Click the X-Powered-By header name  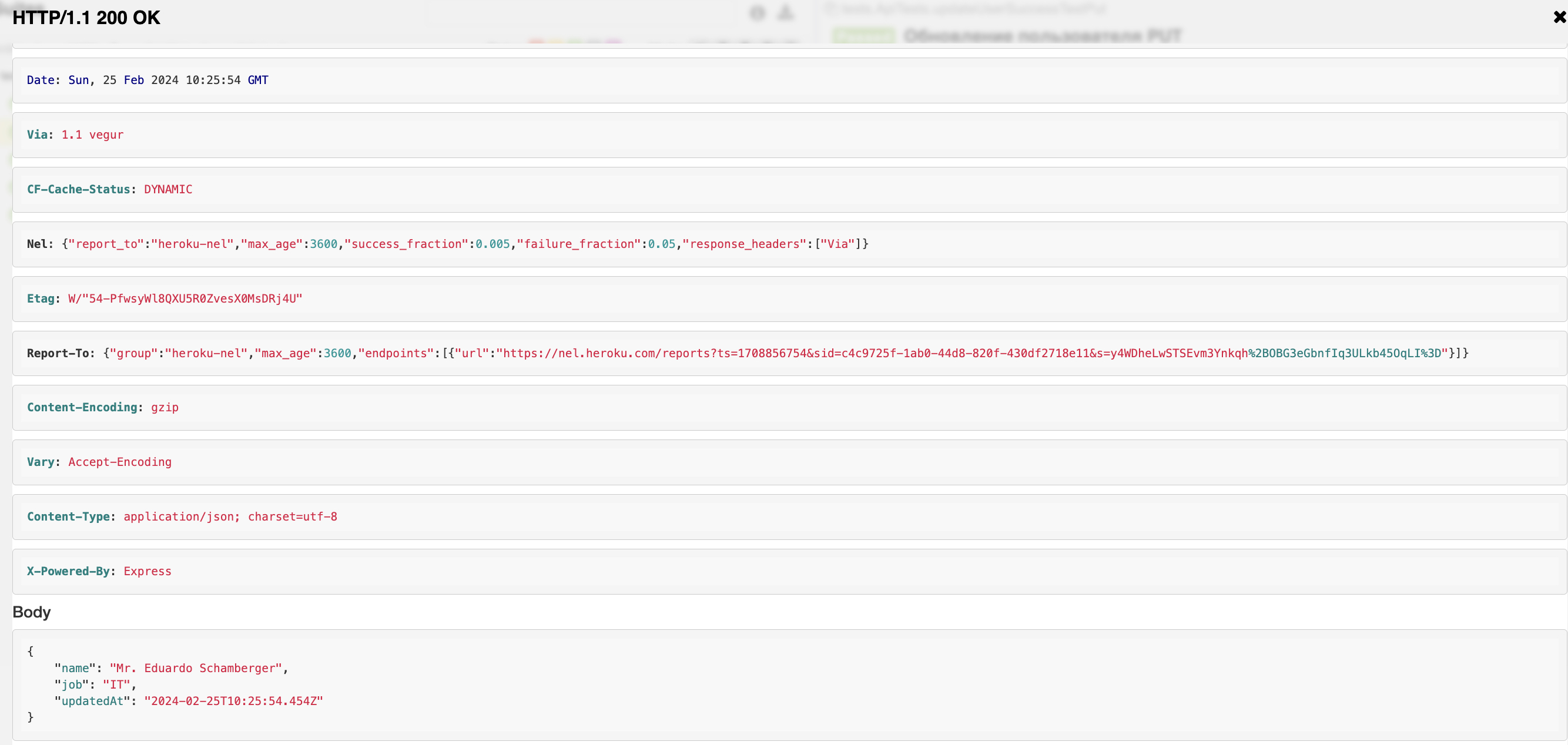point(68,572)
